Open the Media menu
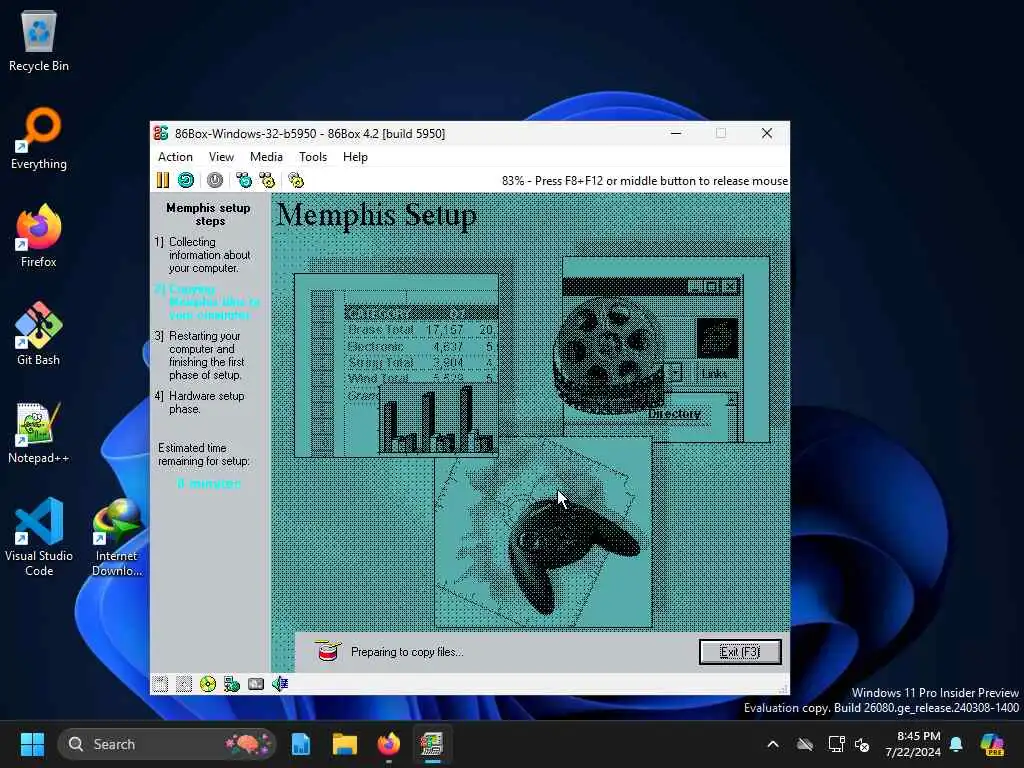Image resolution: width=1024 pixels, height=768 pixels. click(x=266, y=157)
